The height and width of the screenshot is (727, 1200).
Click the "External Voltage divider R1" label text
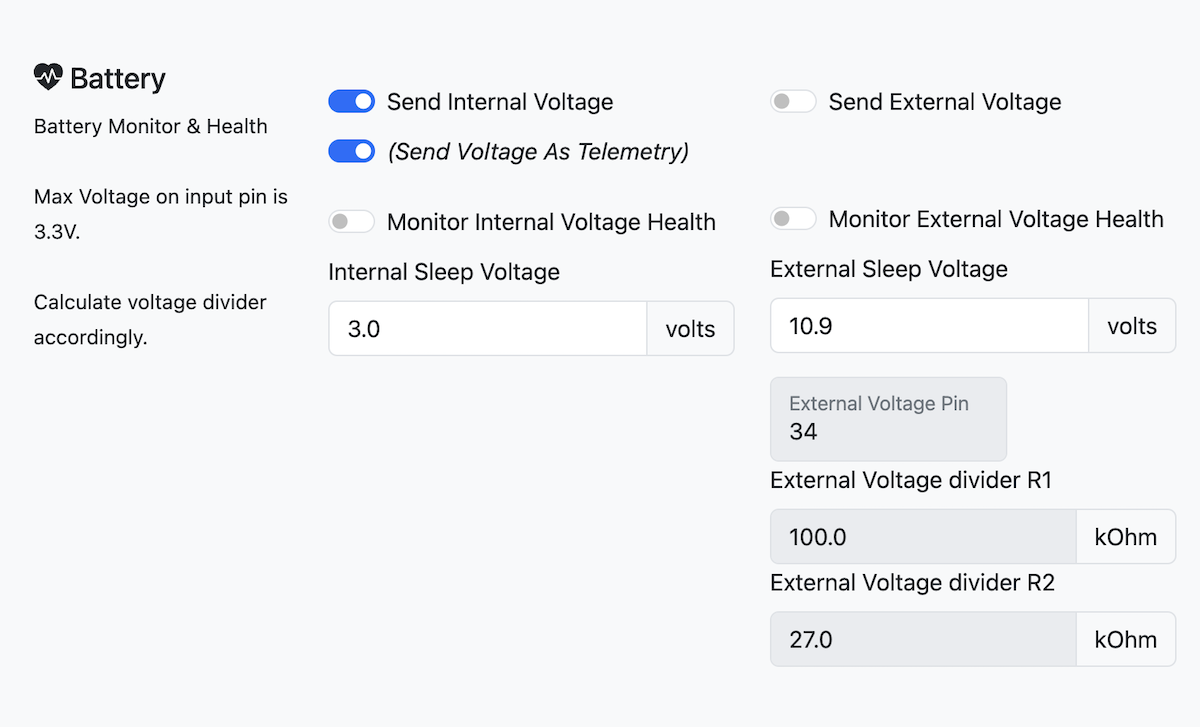911,480
